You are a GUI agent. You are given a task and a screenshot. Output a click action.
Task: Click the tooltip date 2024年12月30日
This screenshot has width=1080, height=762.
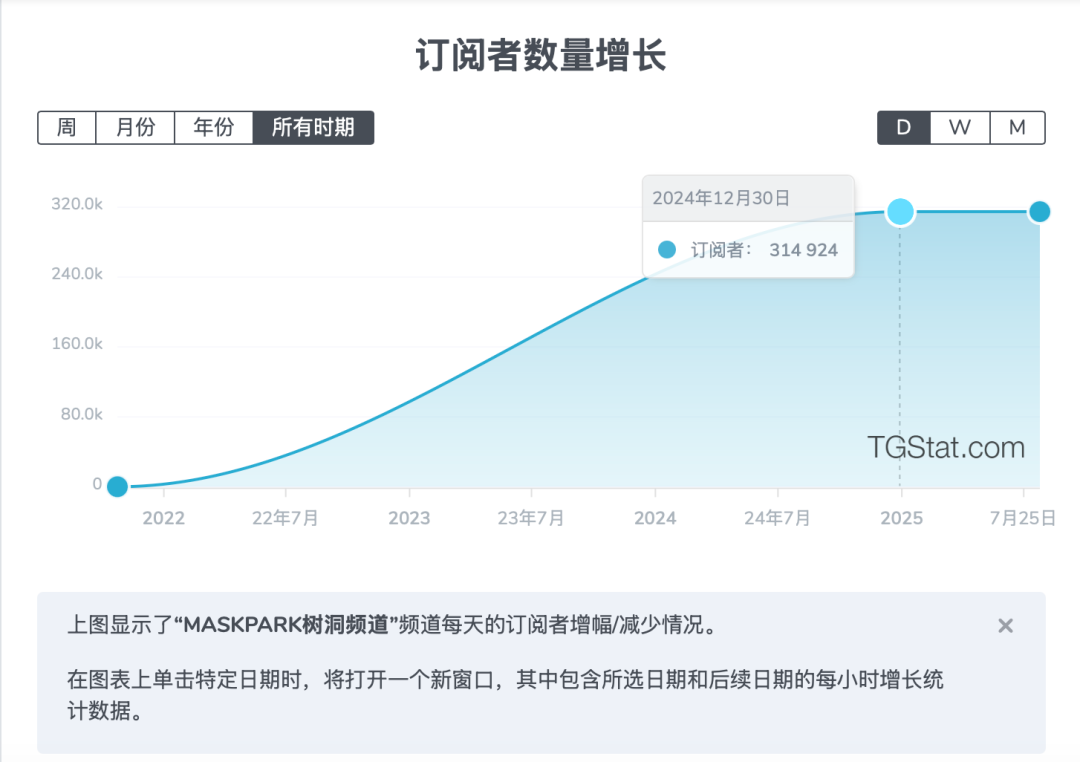pos(721,198)
